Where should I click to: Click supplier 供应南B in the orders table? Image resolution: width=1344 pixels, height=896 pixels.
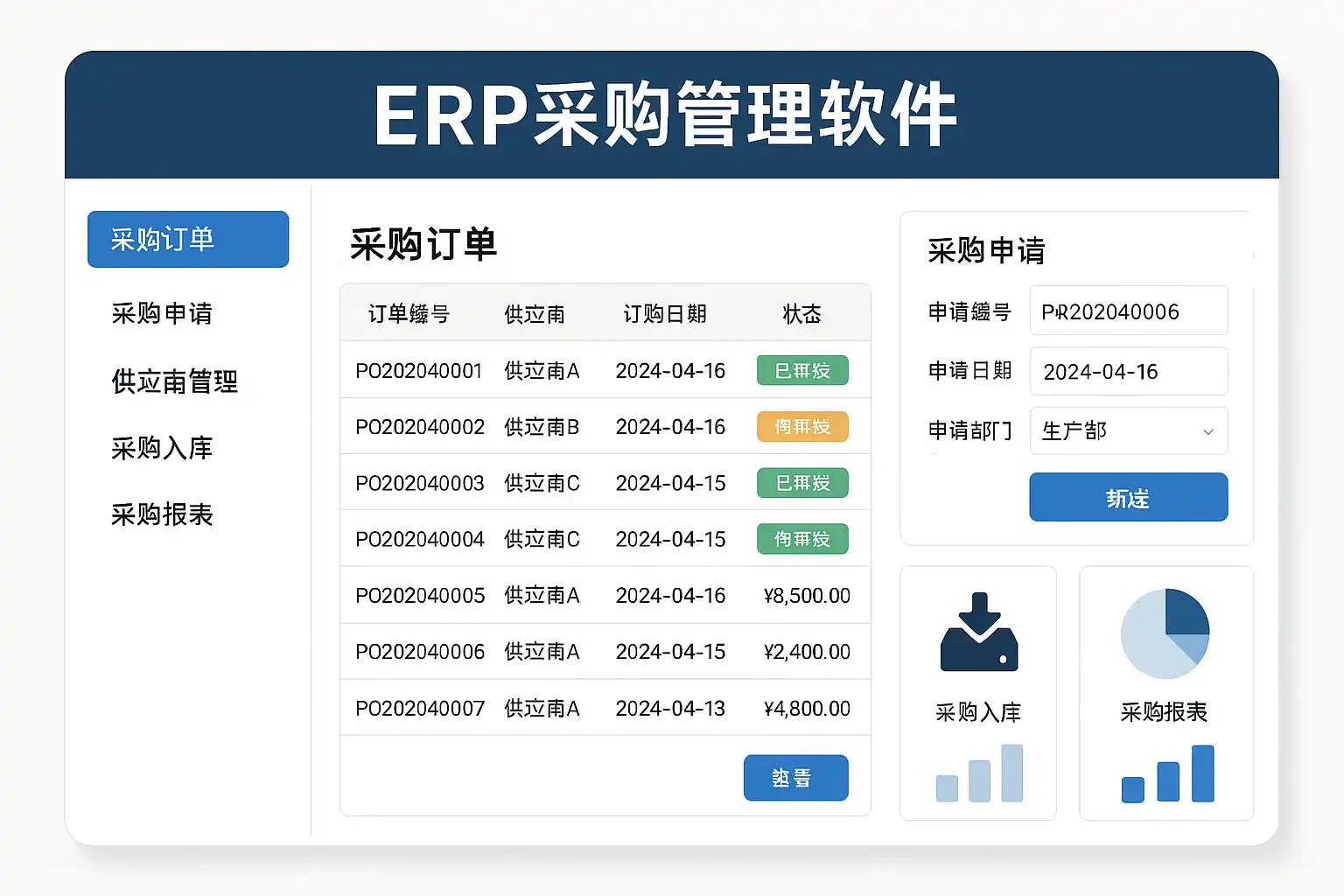coord(542,427)
